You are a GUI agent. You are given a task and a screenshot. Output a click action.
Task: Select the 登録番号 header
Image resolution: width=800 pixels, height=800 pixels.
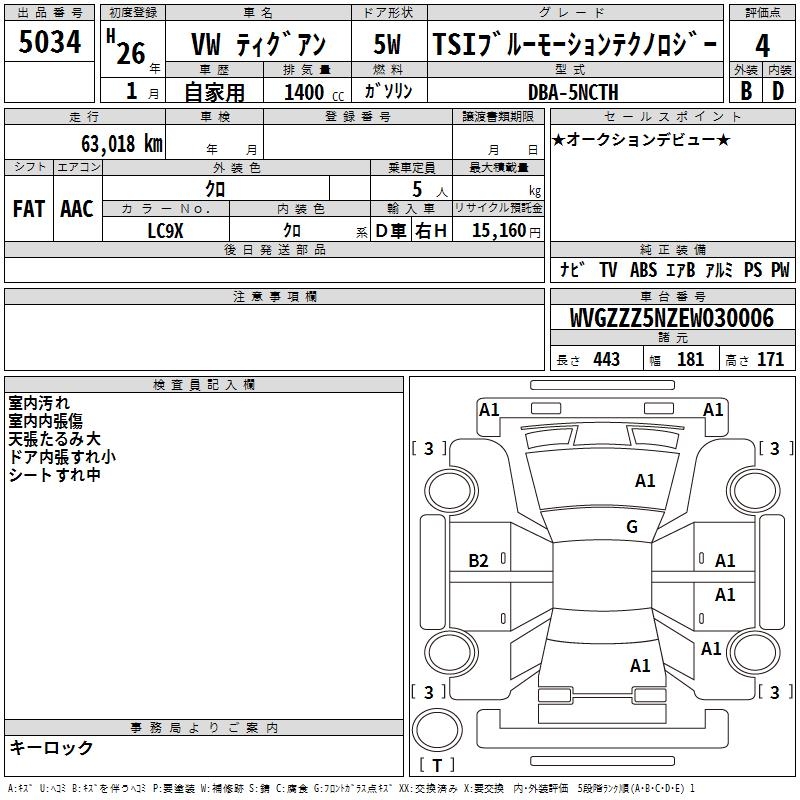358,117
